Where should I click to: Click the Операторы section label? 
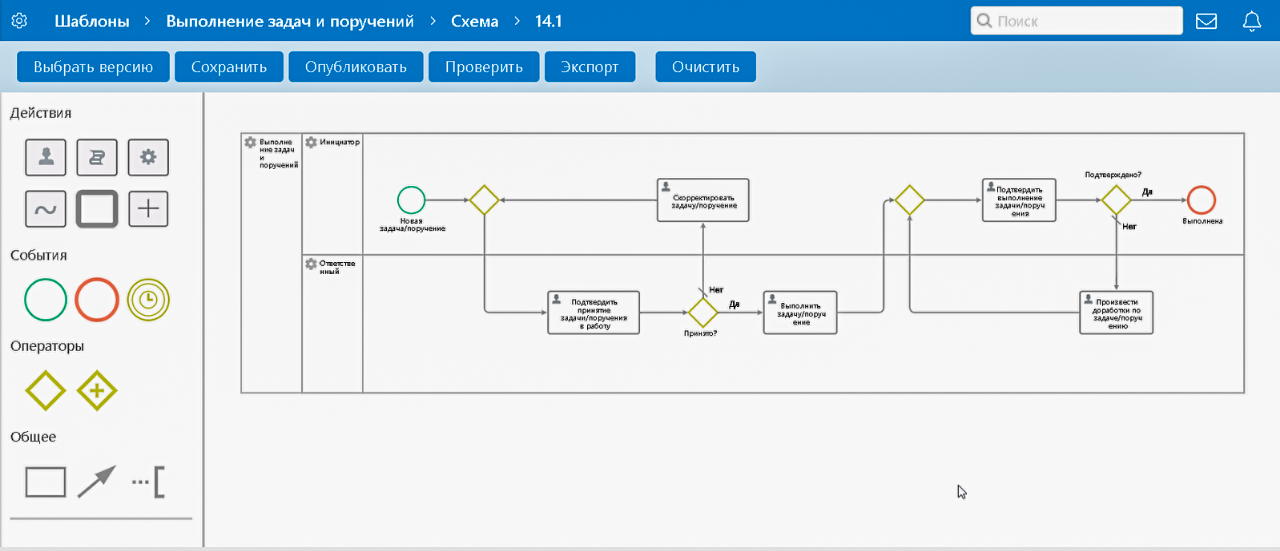click(47, 346)
